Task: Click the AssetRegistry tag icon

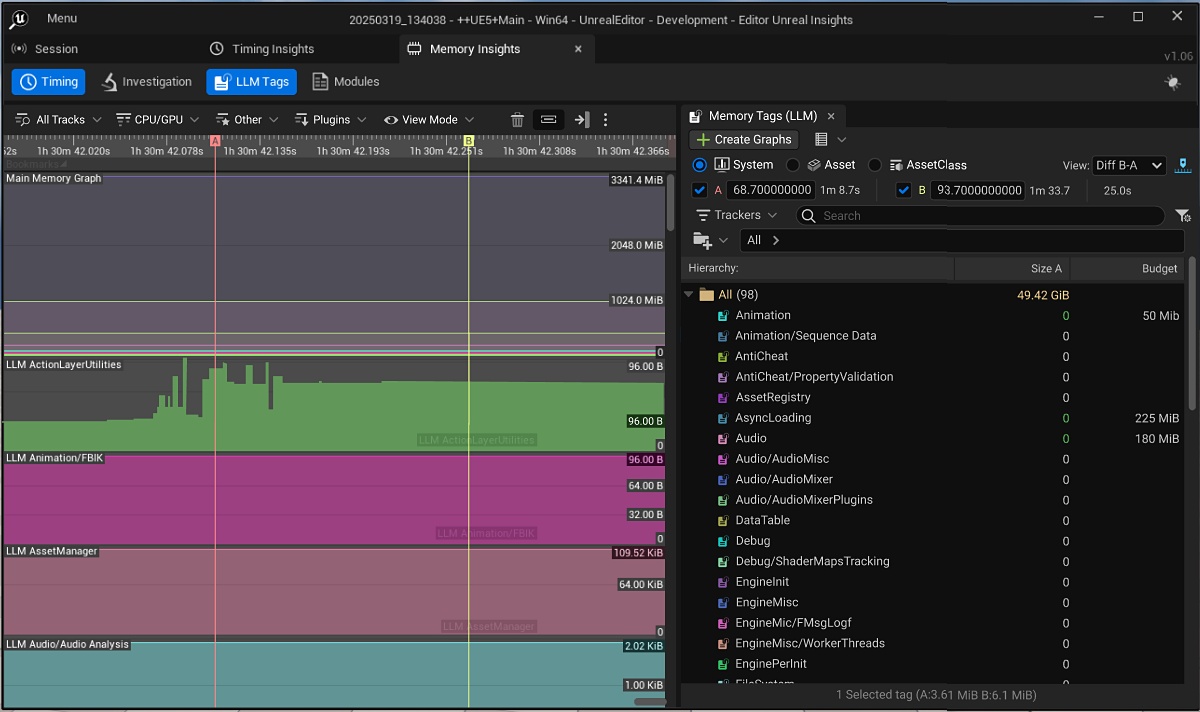Action: pyautogui.click(x=723, y=398)
